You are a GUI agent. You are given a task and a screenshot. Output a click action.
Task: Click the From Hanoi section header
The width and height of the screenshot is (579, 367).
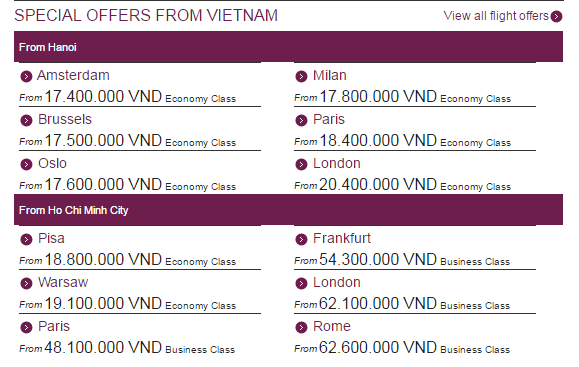(288, 47)
